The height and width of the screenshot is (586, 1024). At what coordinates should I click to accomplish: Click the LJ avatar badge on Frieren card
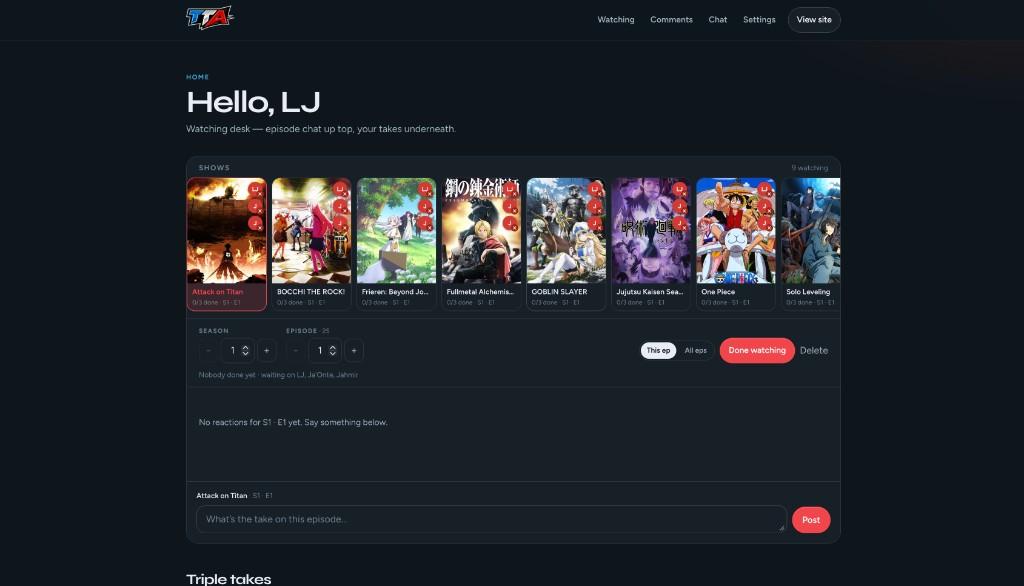425,189
